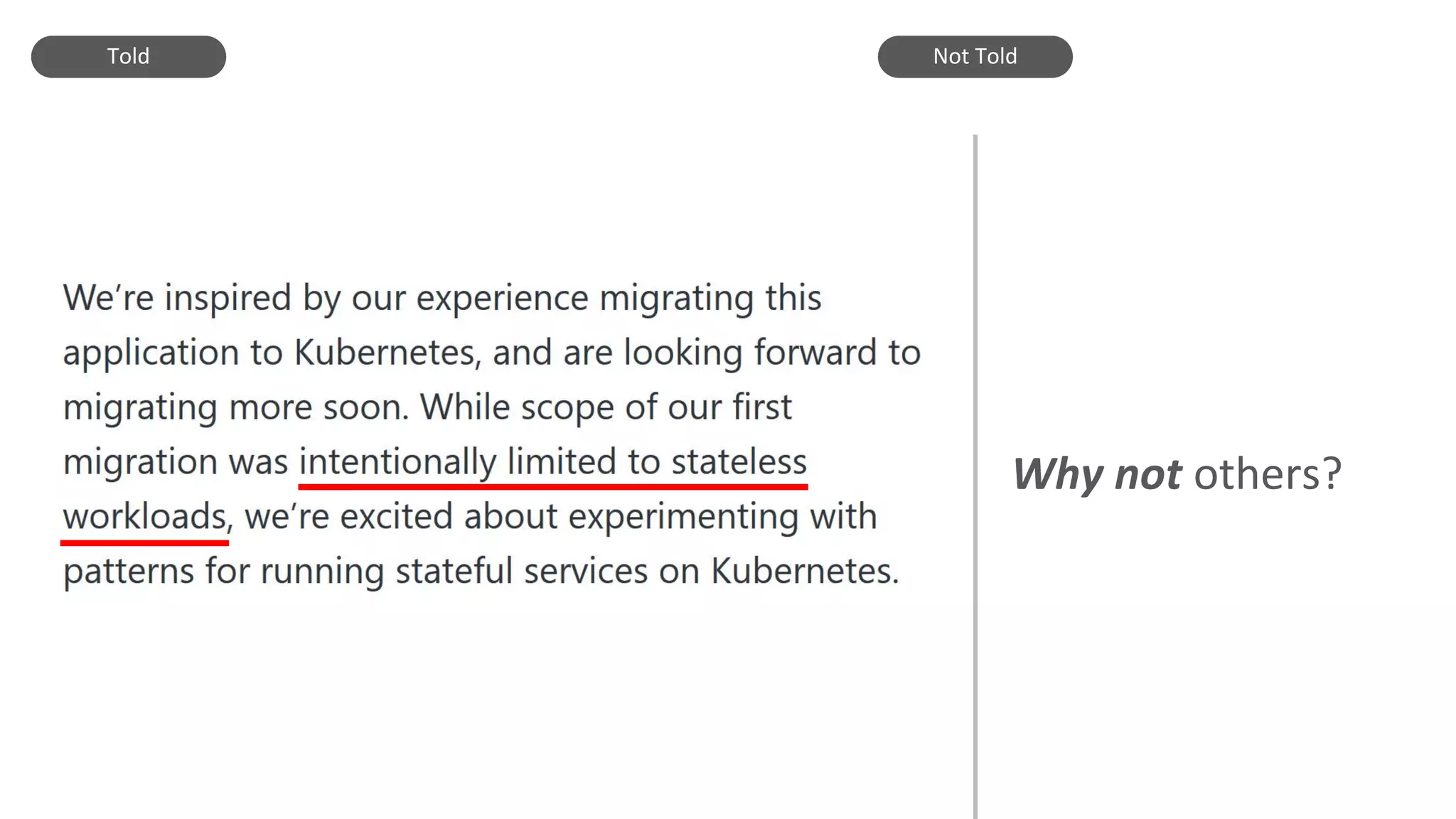Click the underlined word 'workloads'
The image size is (1456, 819).
(144, 517)
